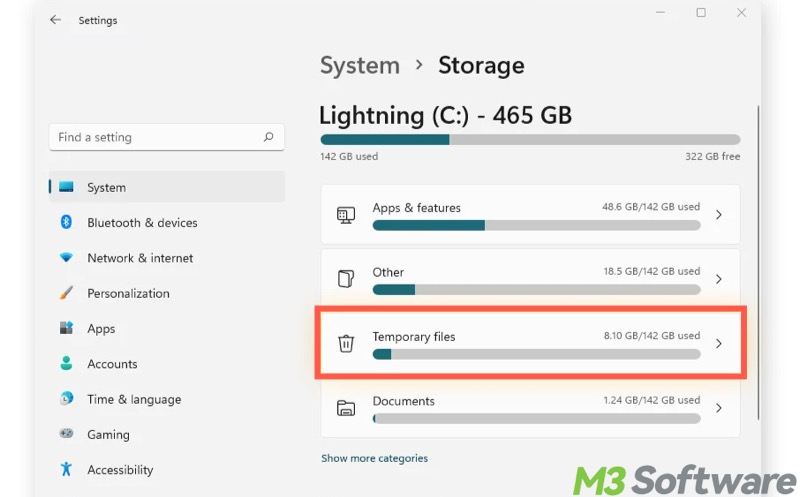800x497 pixels.
Task: Click the Documents folder icon
Action: pos(346,408)
